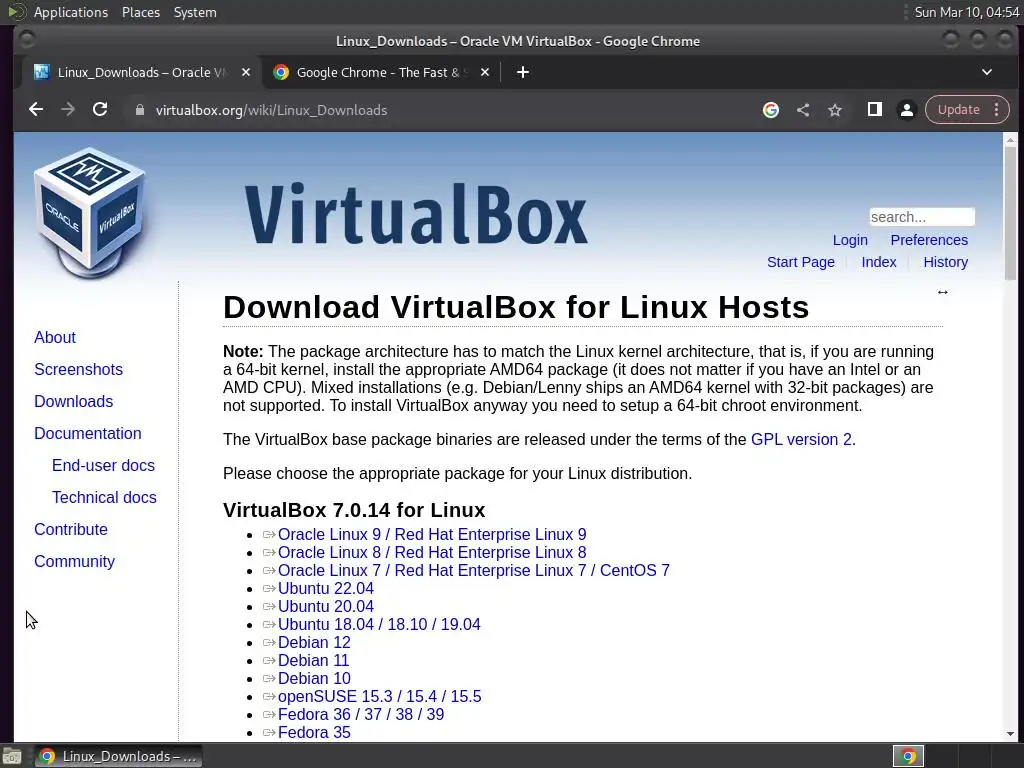Toggle the Chrome side panel
Screen dimensions: 1024x768
(x=874, y=110)
